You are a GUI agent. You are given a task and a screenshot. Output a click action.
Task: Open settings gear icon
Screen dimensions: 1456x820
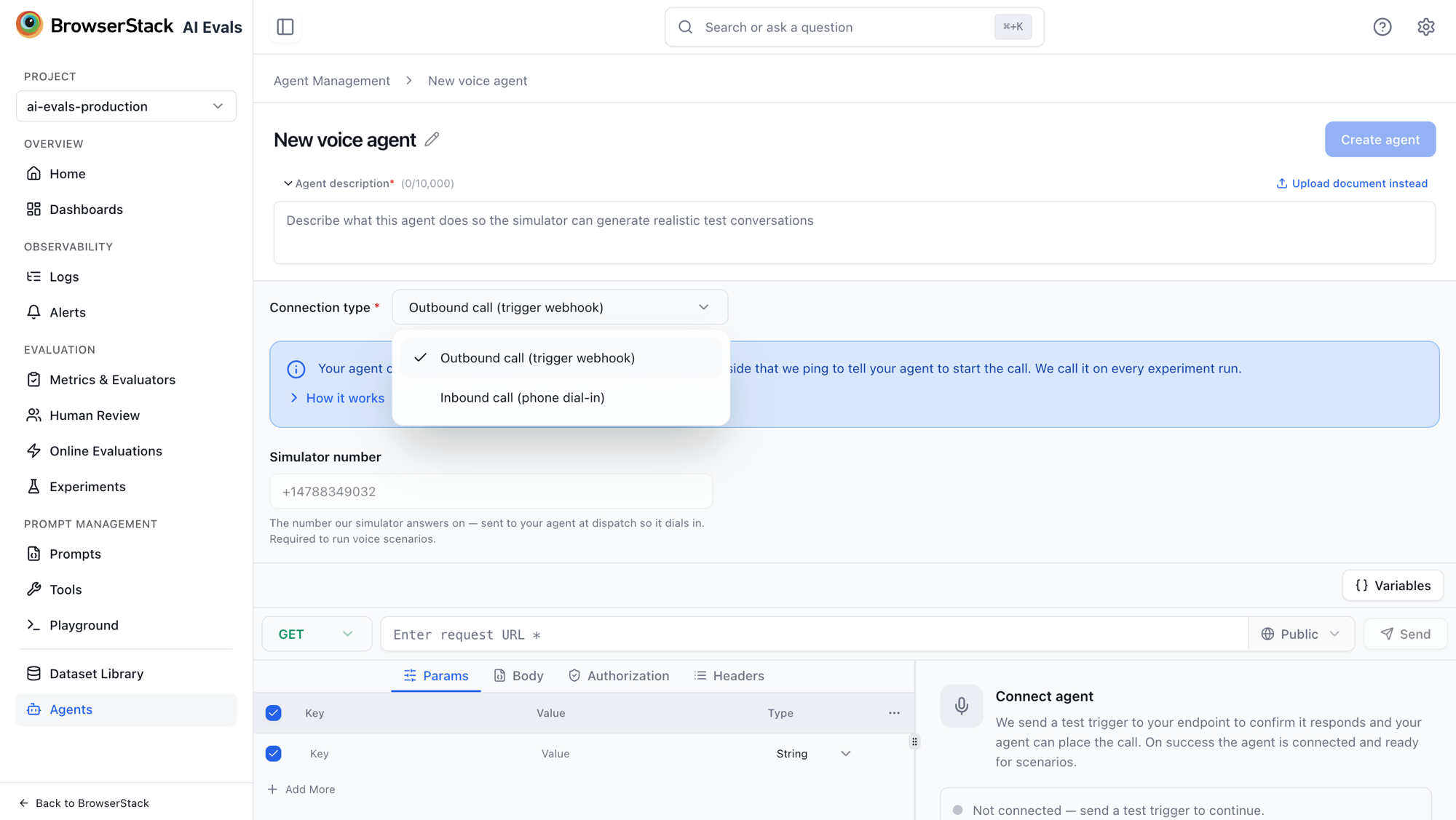click(1425, 27)
